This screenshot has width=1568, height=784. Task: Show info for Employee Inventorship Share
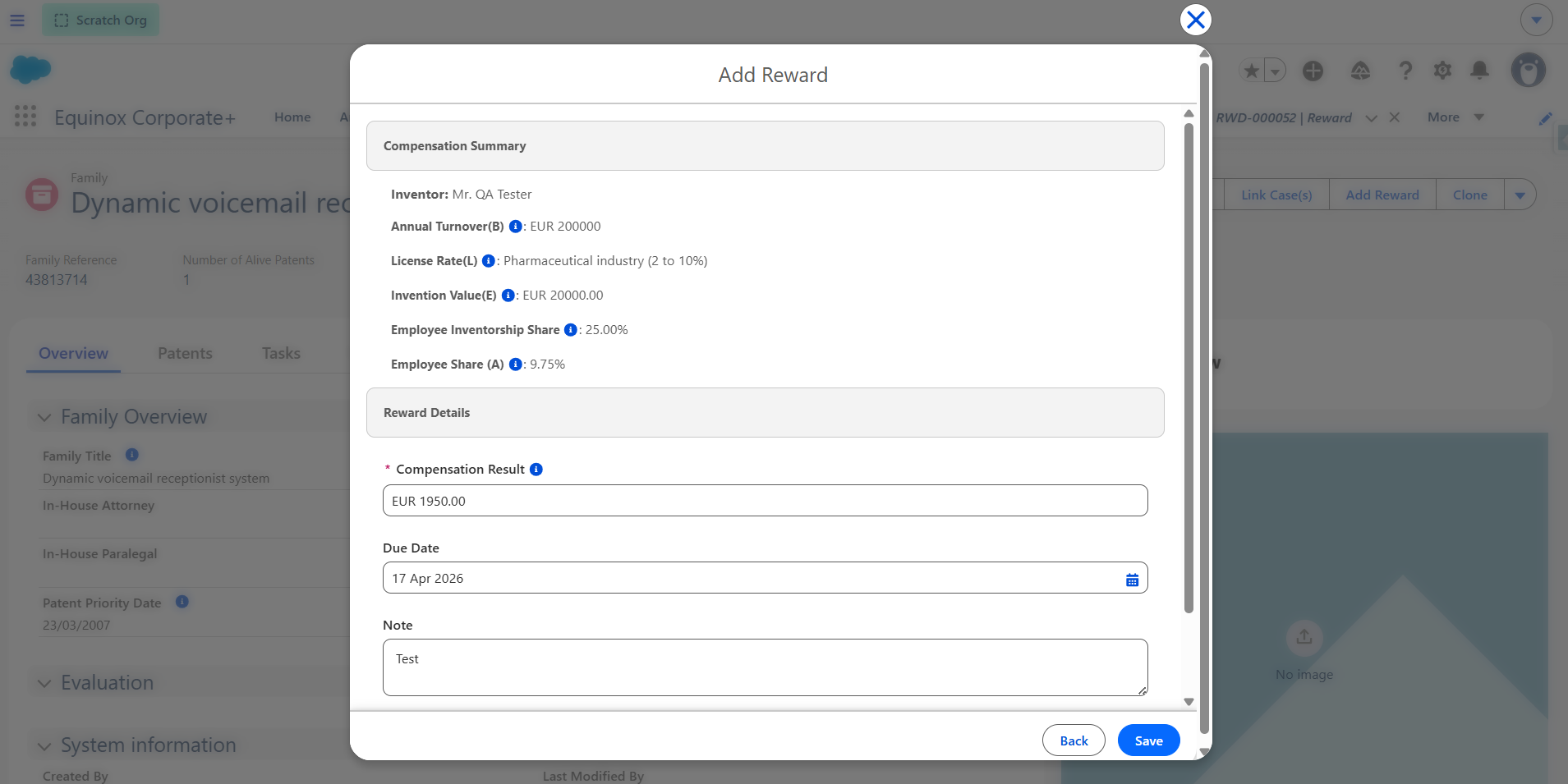click(x=571, y=330)
